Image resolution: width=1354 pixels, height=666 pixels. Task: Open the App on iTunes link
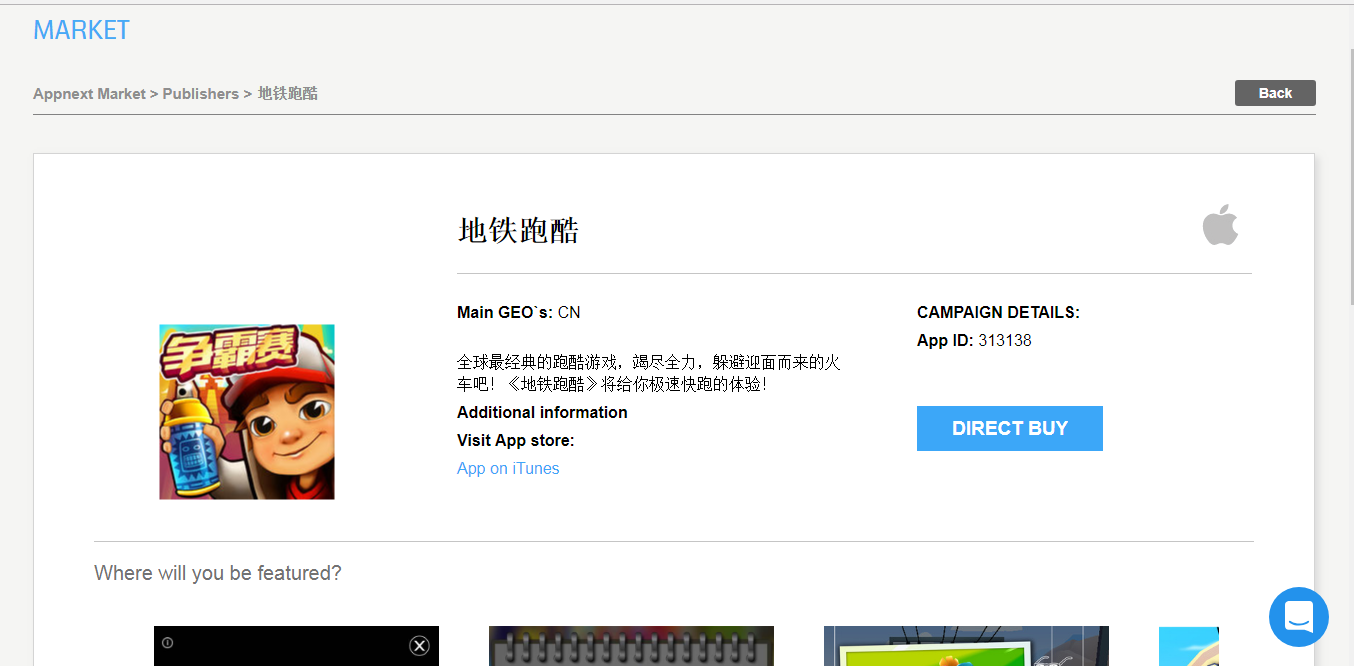click(508, 468)
